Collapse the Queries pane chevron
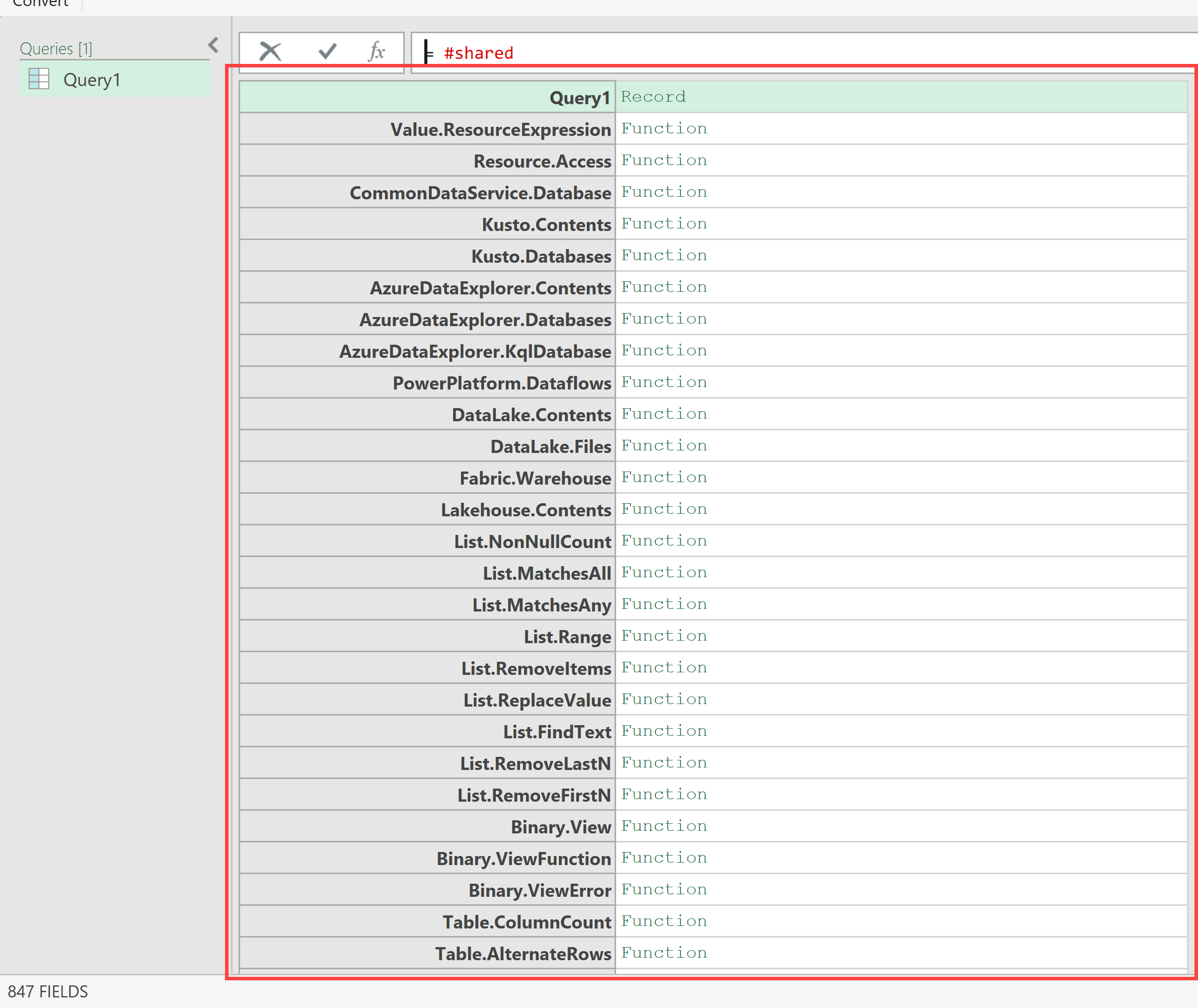Viewport: 1198px width, 1008px height. point(214,45)
